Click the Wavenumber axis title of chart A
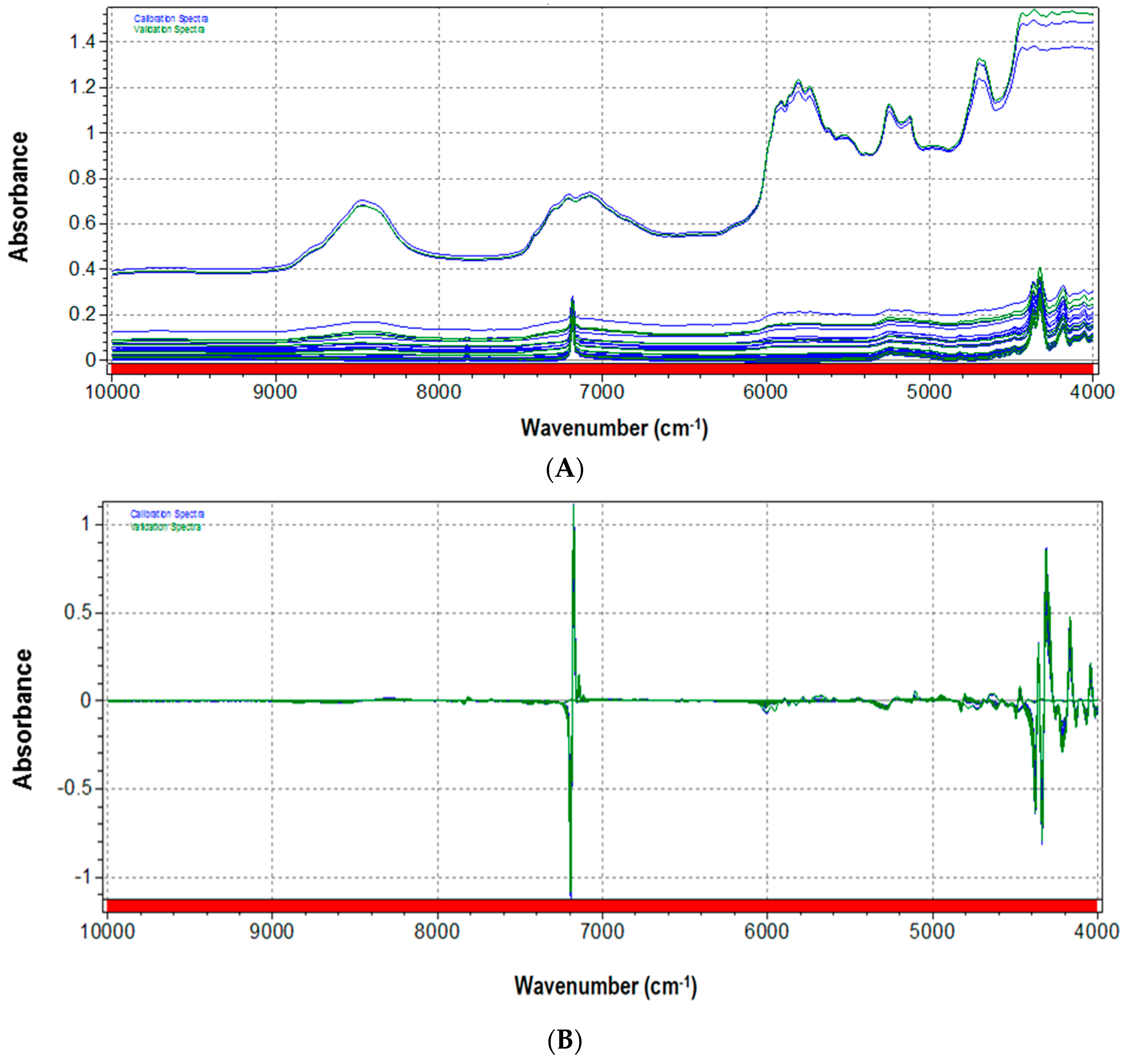 click(614, 428)
